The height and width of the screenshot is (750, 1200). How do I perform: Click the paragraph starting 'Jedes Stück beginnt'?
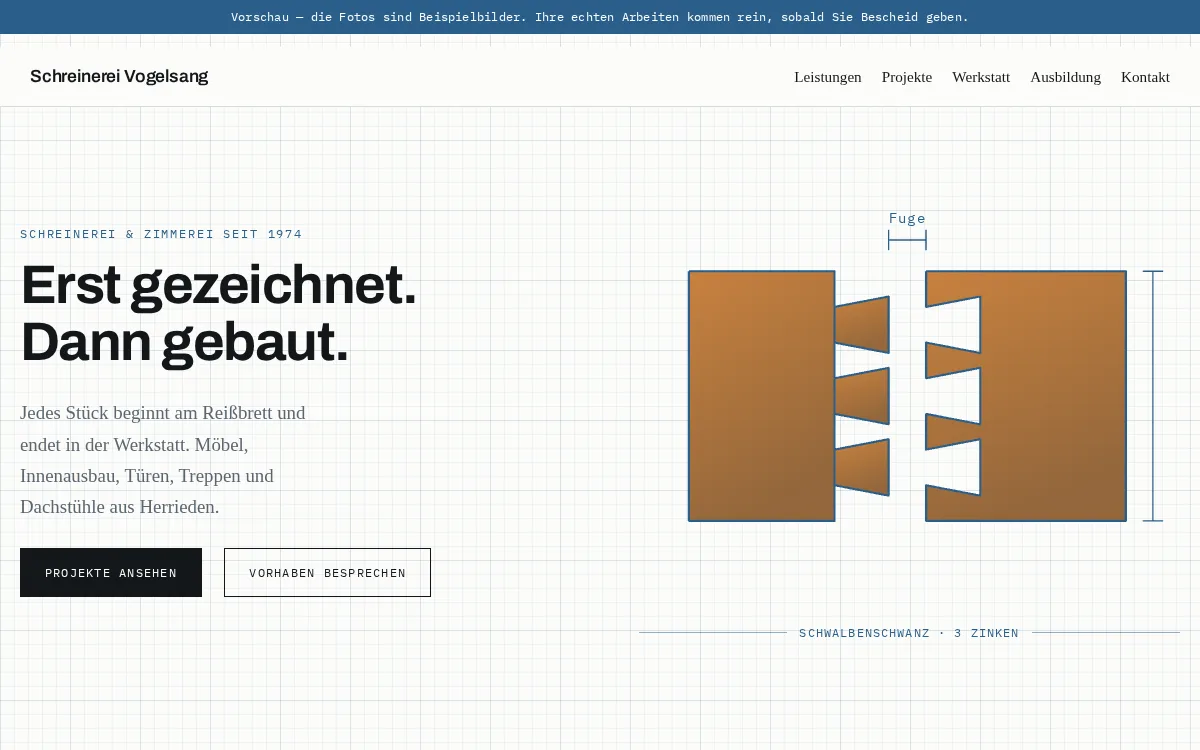pyautogui.click(x=163, y=460)
